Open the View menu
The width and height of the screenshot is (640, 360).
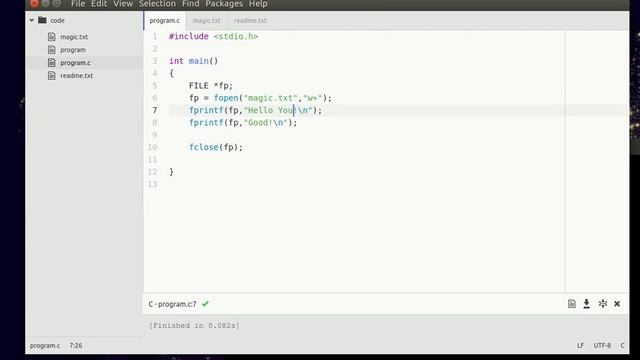pos(123,4)
